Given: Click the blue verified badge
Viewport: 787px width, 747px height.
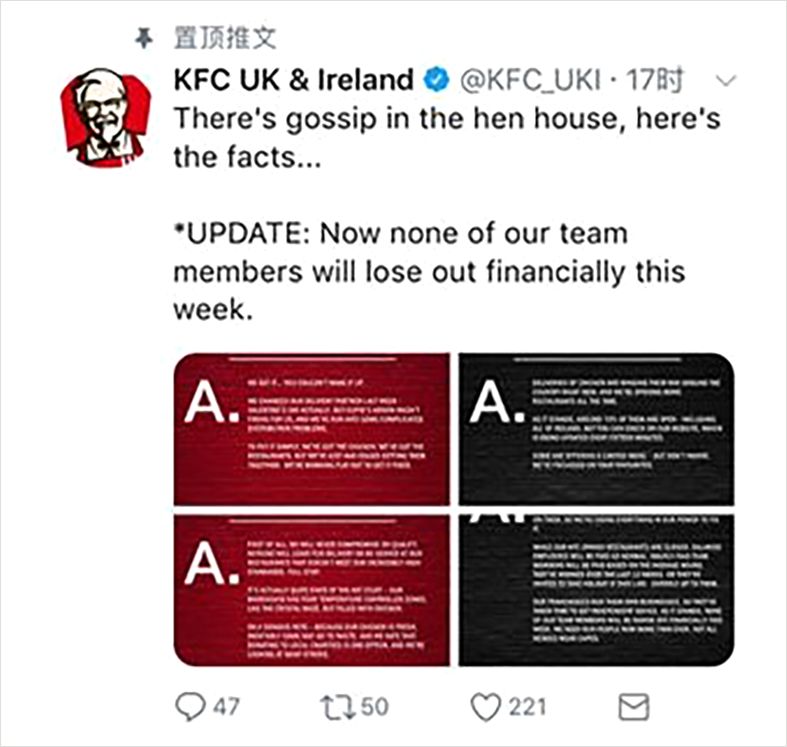Looking at the screenshot, I should tap(436, 79).
